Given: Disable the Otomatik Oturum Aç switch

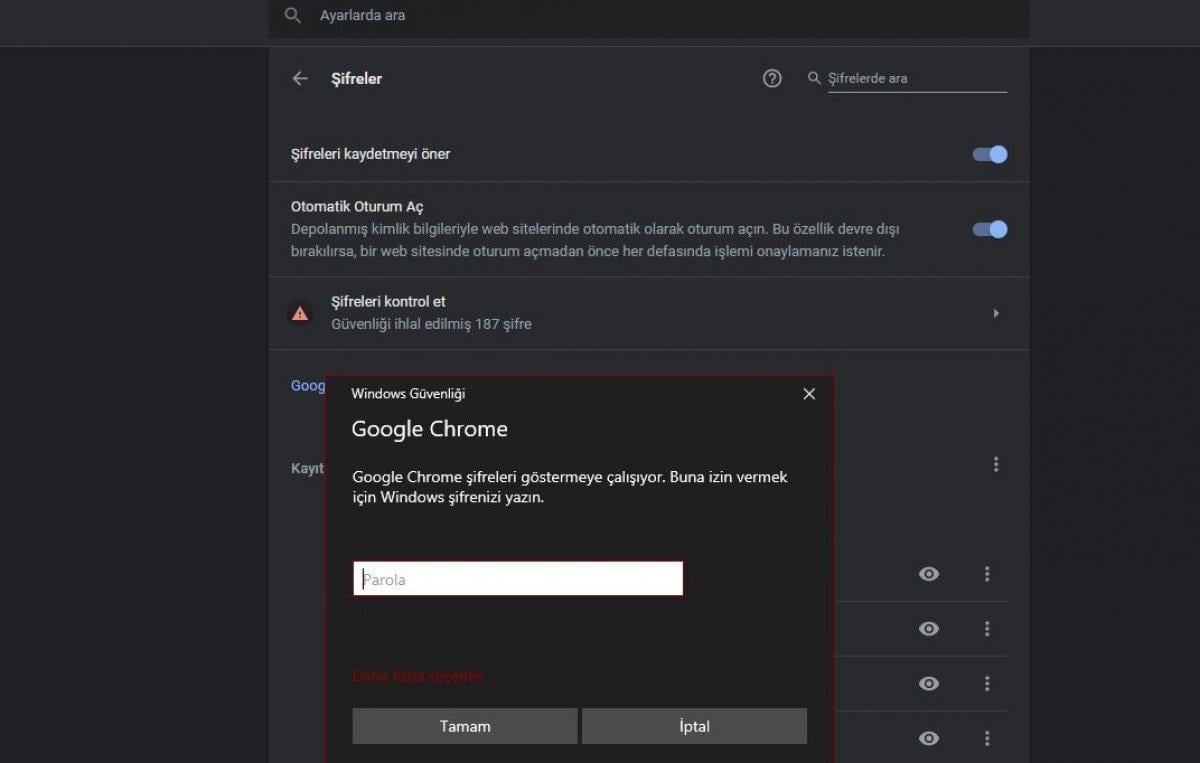Looking at the screenshot, I should point(990,229).
